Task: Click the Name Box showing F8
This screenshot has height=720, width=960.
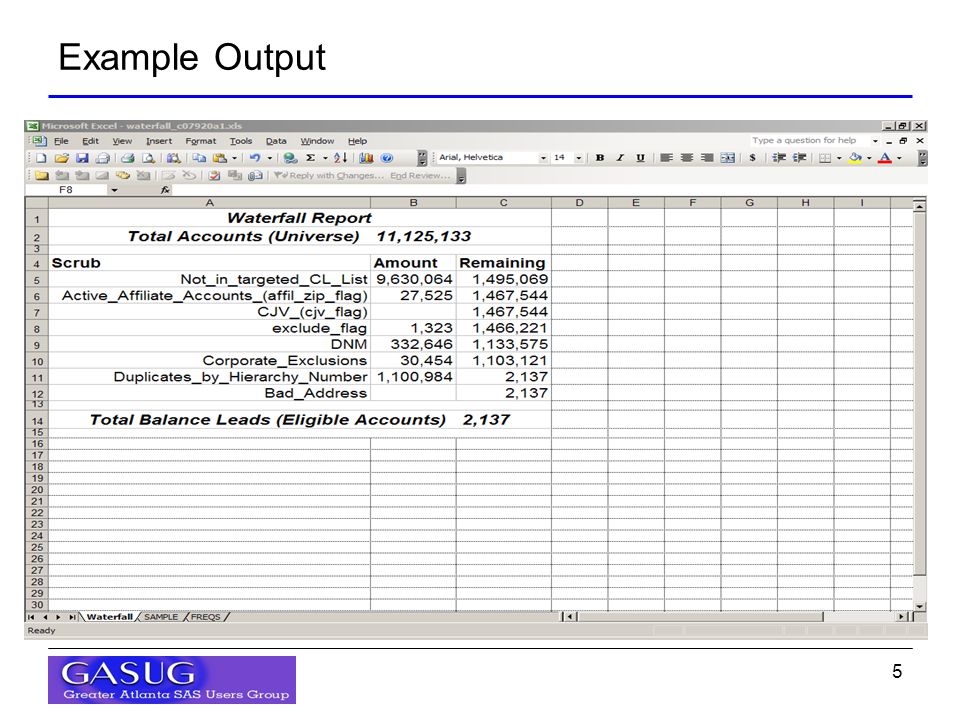Action: point(66,190)
